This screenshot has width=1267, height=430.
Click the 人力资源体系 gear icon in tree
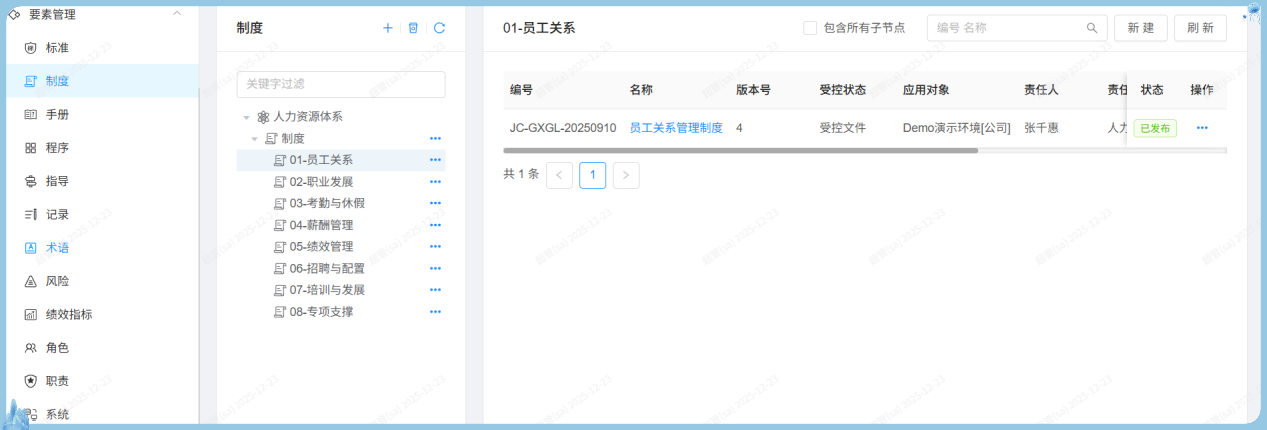263,117
